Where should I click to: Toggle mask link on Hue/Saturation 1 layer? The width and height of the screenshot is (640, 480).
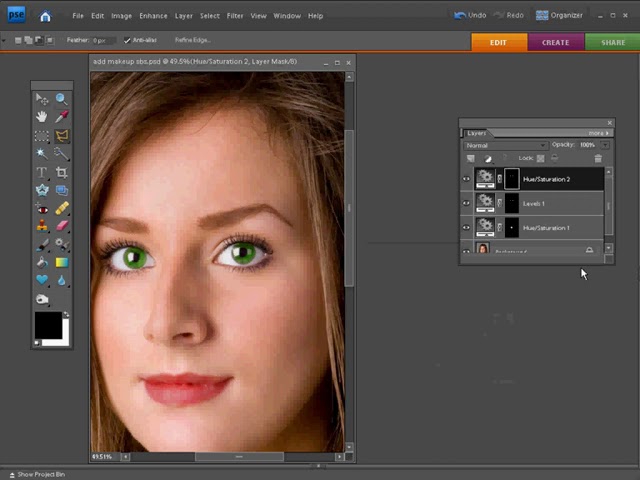click(x=500, y=227)
